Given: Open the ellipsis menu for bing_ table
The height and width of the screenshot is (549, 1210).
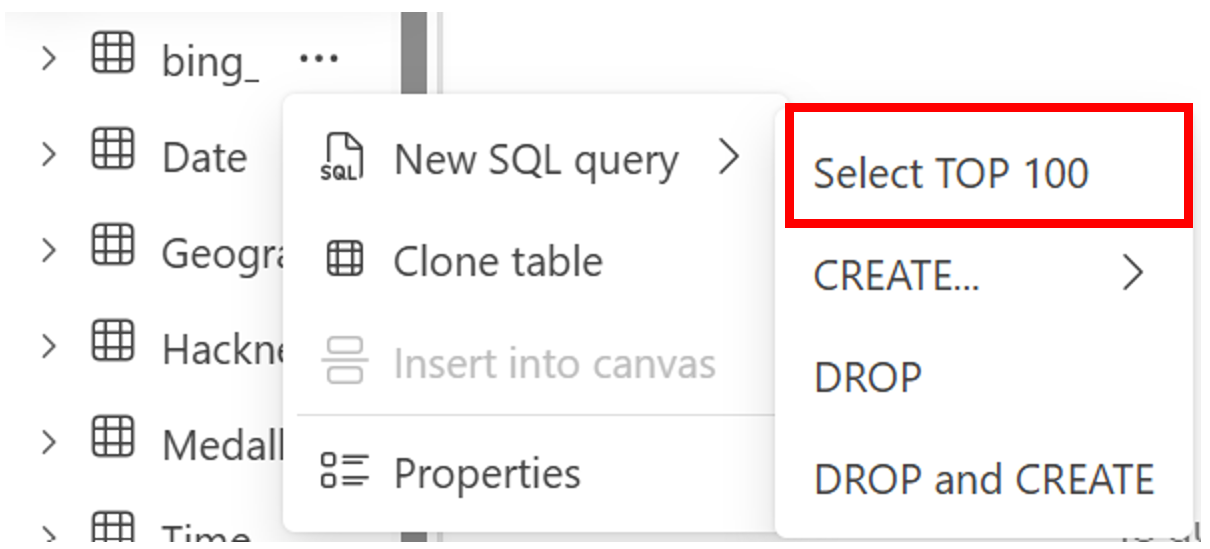Looking at the screenshot, I should click(x=319, y=59).
